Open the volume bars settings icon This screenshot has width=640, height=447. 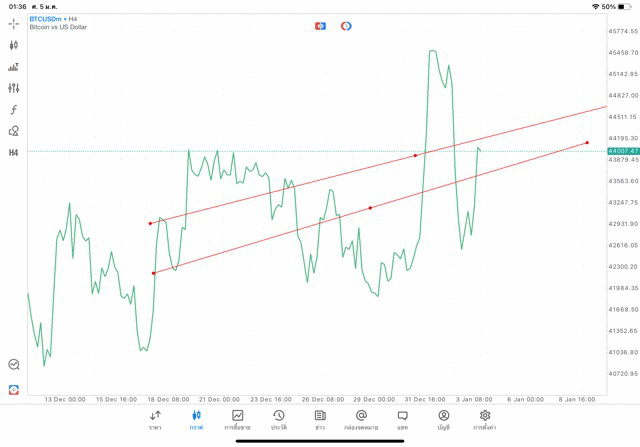[14, 67]
